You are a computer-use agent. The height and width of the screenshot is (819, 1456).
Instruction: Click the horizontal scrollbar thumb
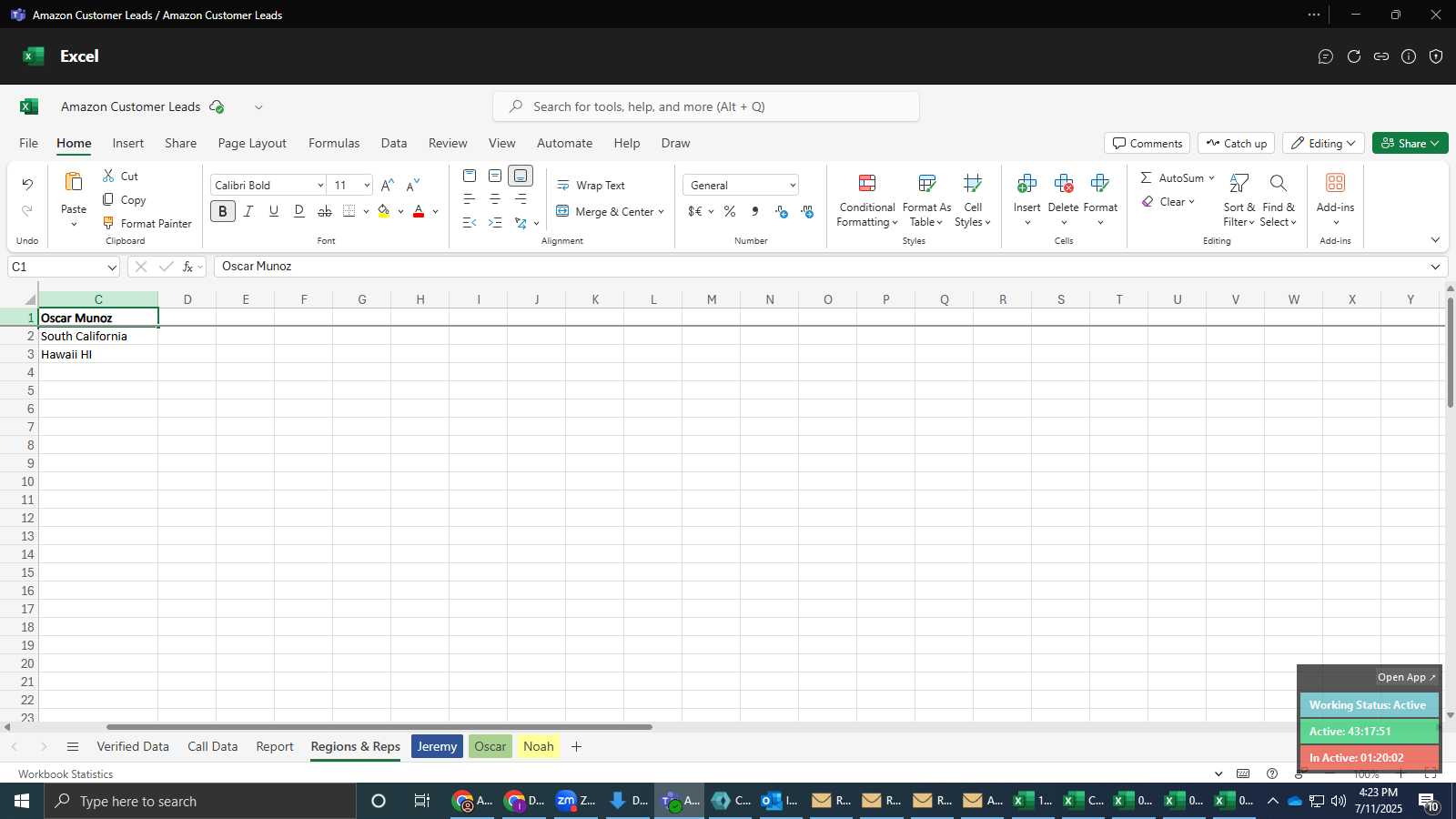(x=379, y=727)
